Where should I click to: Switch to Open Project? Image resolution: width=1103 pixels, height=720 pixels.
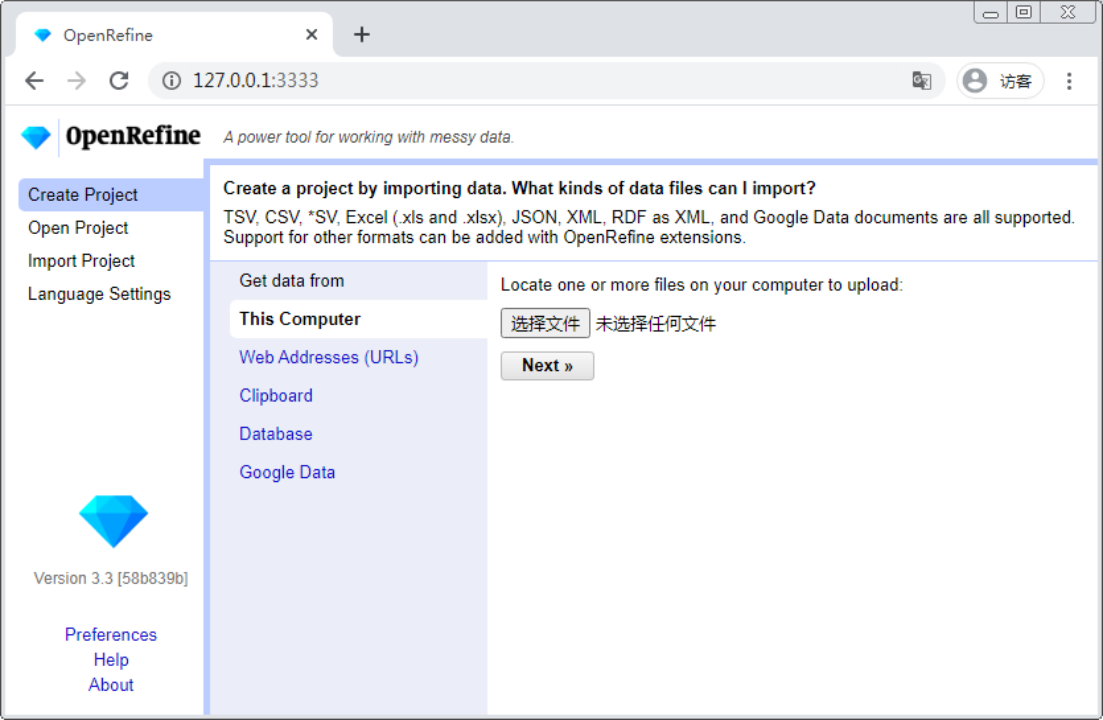(x=78, y=228)
